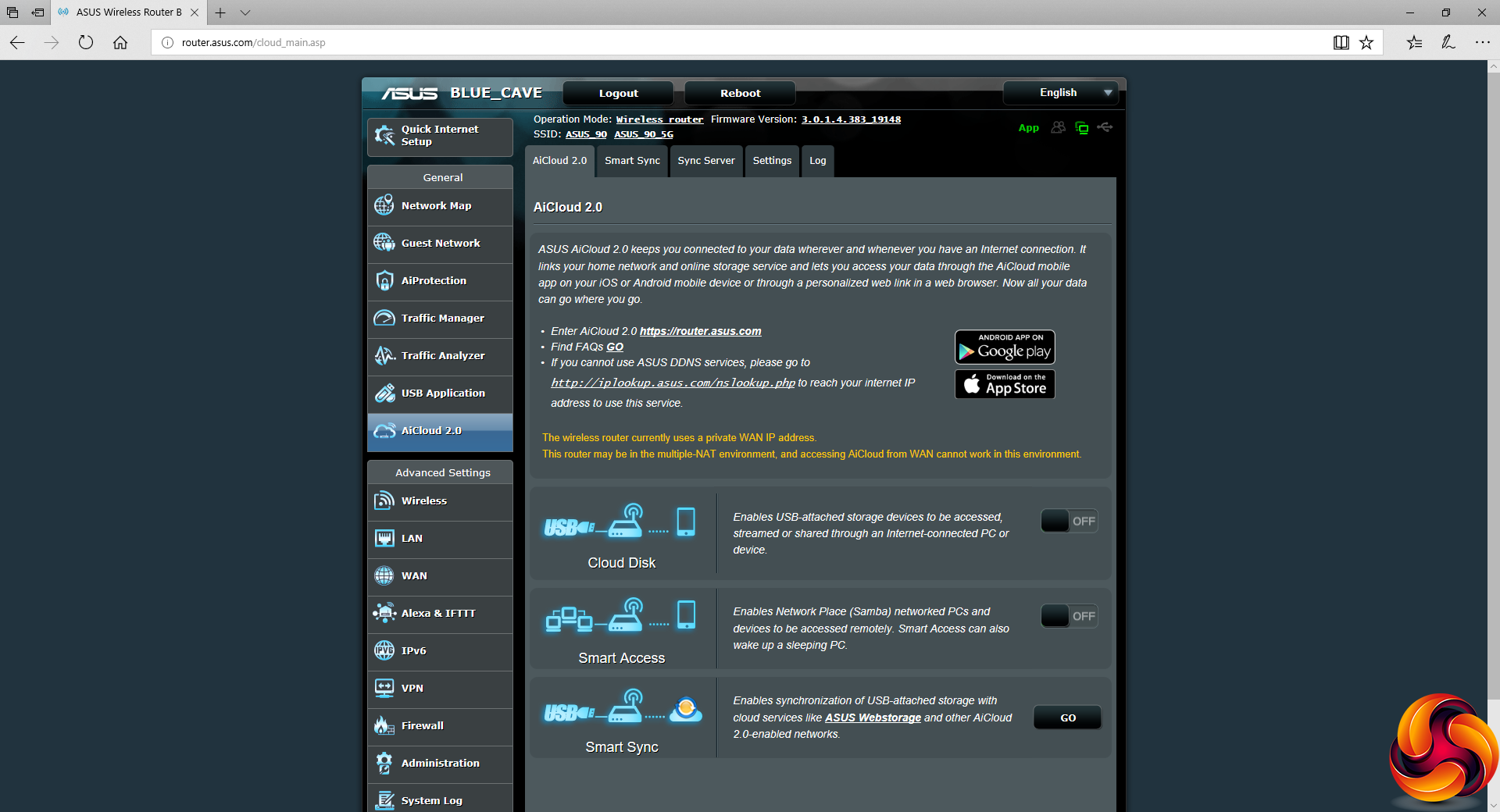
Task: Click the Wireless settings icon
Action: pos(384,500)
